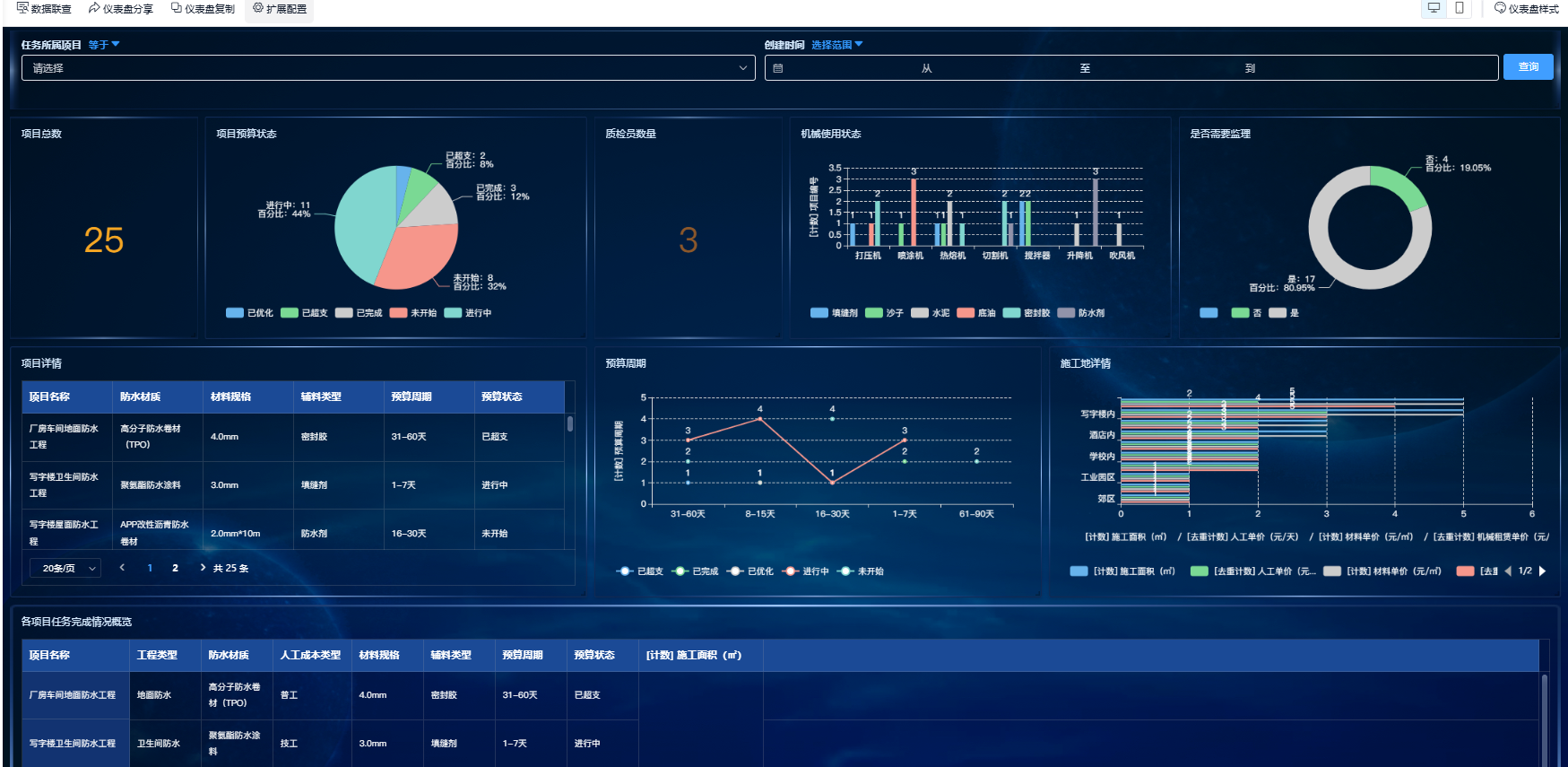Switch to desktop view layout icon
This screenshot has width=1568, height=767.
pos(1434,8)
